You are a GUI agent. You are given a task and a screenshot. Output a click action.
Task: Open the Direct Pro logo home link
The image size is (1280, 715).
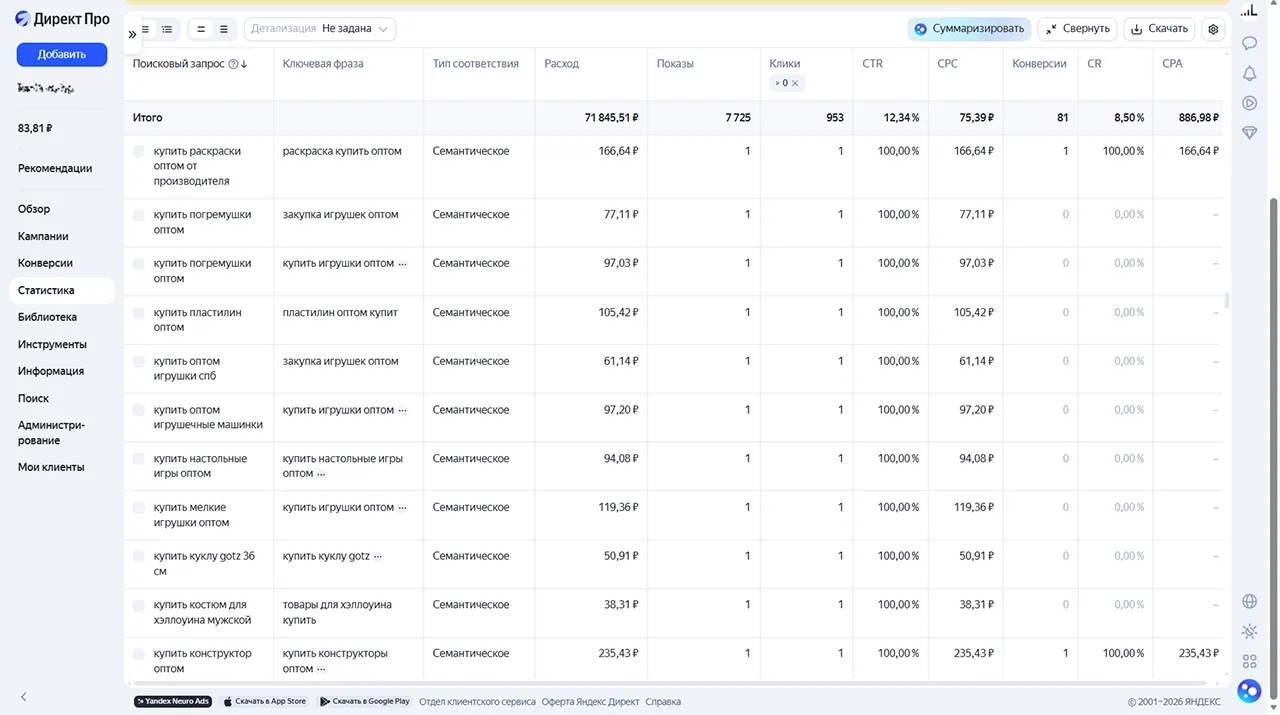pyautogui.click(x=62, y=19)
